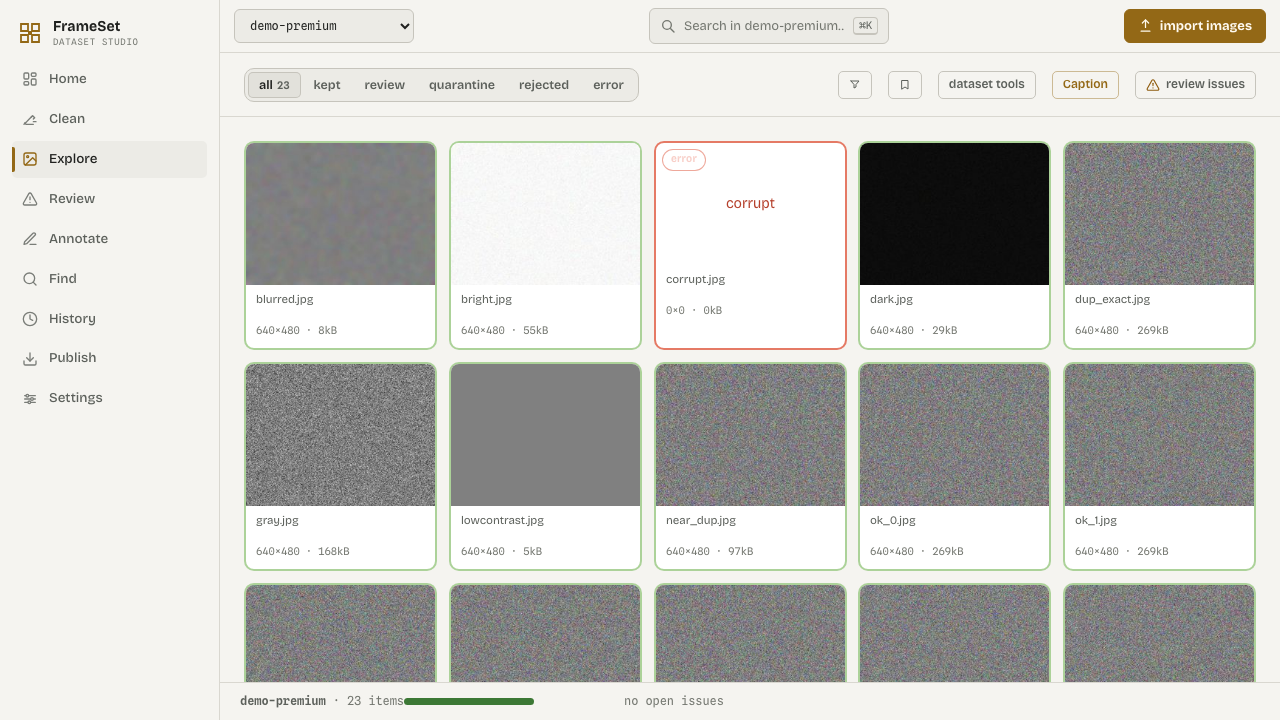Click the Annotate pencil icon
The height and width of the screenshot is (720, 1280).
click(x=30, y=239)
